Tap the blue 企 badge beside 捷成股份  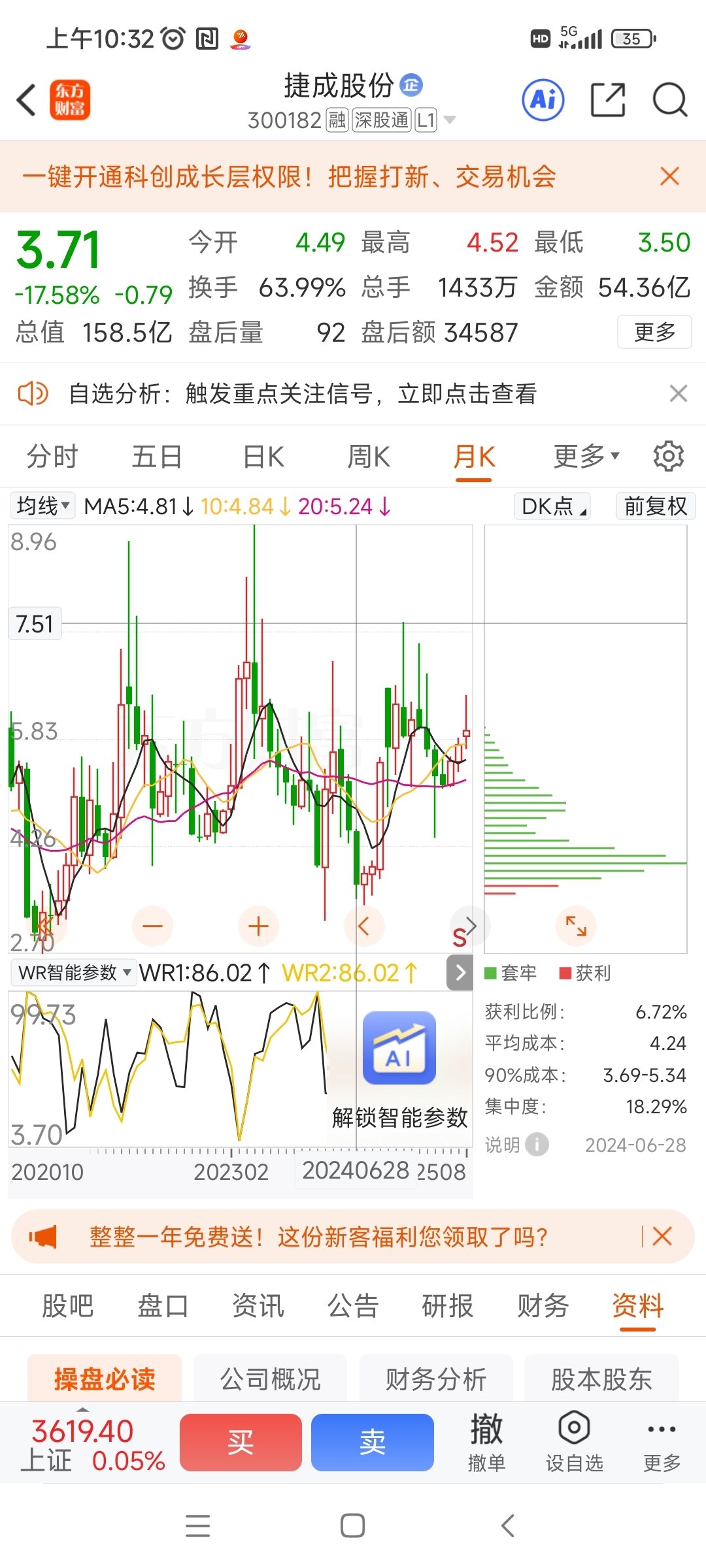[411, 85]
